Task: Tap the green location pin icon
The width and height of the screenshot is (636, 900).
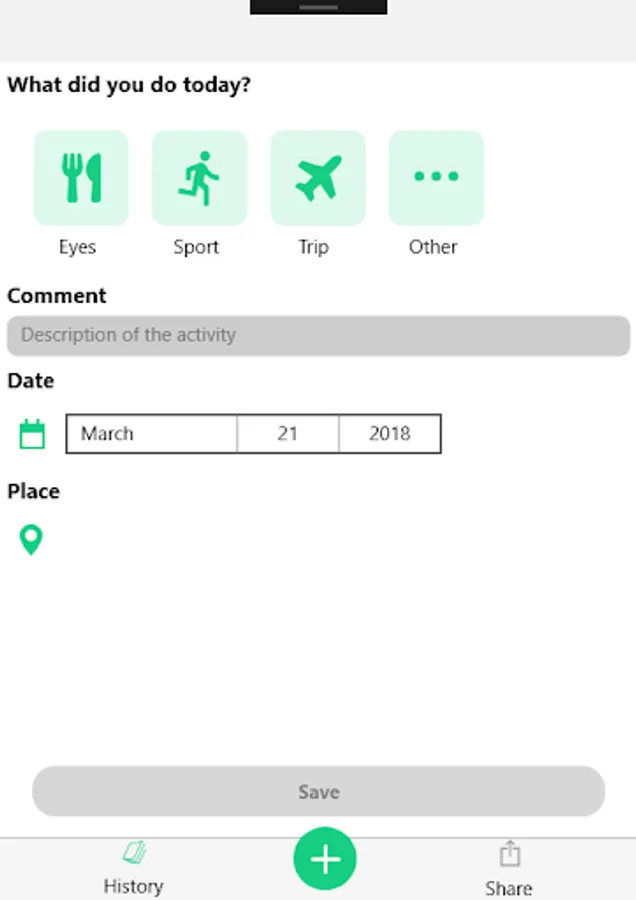Action: click(31, 540)
